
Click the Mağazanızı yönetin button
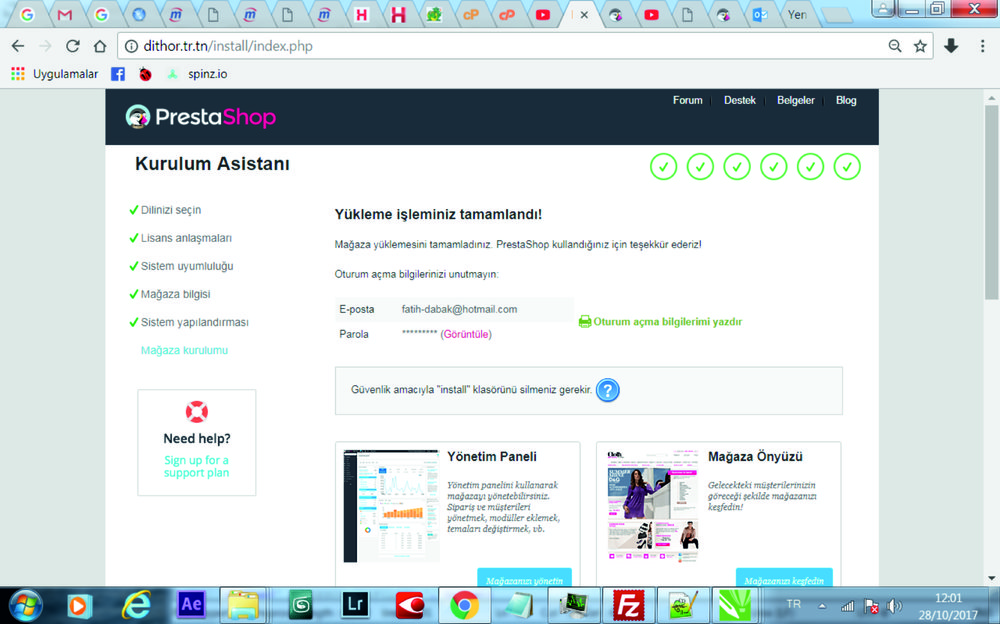click(x=524, y=578)
